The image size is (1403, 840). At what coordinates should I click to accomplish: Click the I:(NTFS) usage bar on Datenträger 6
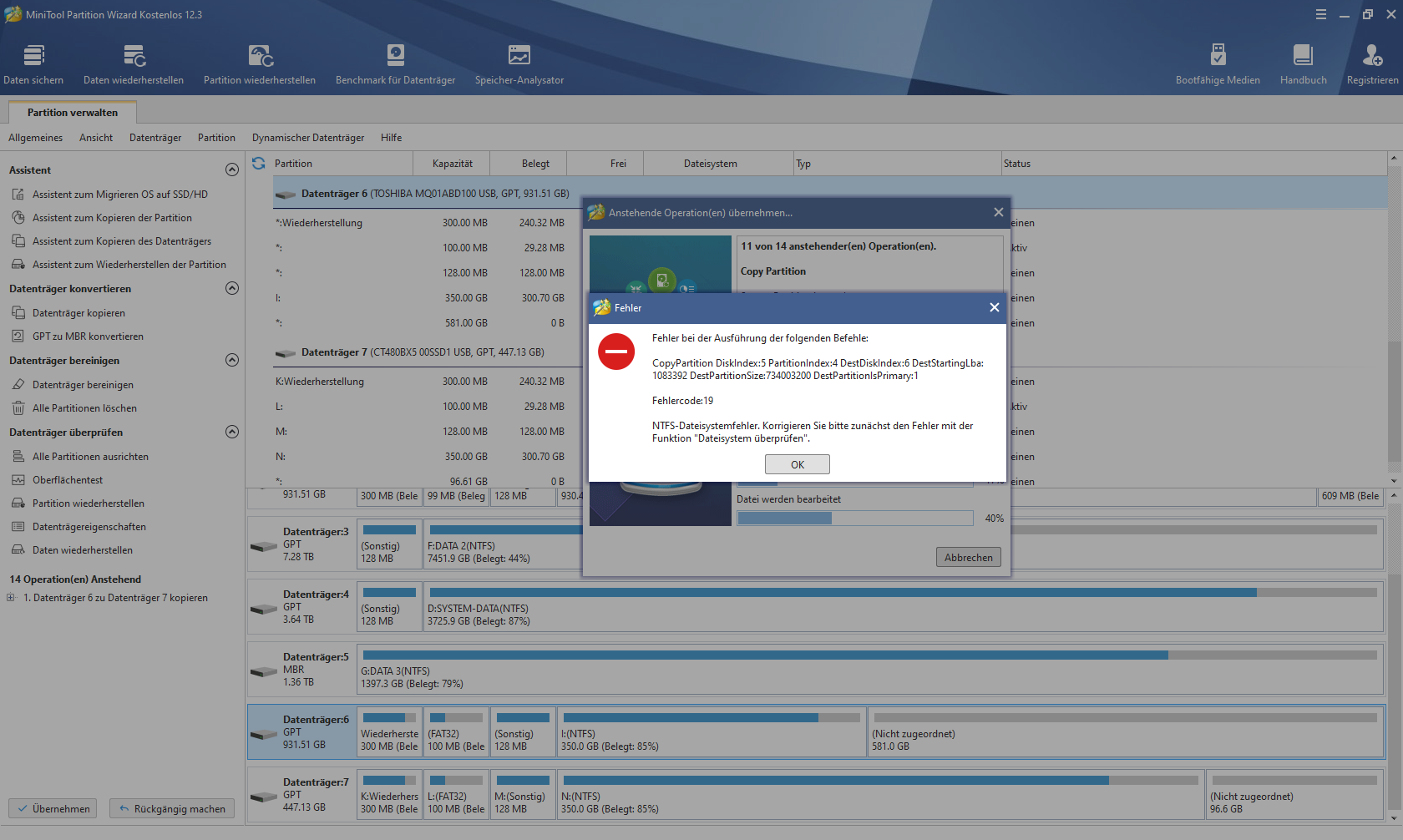(x=712, y=717)
